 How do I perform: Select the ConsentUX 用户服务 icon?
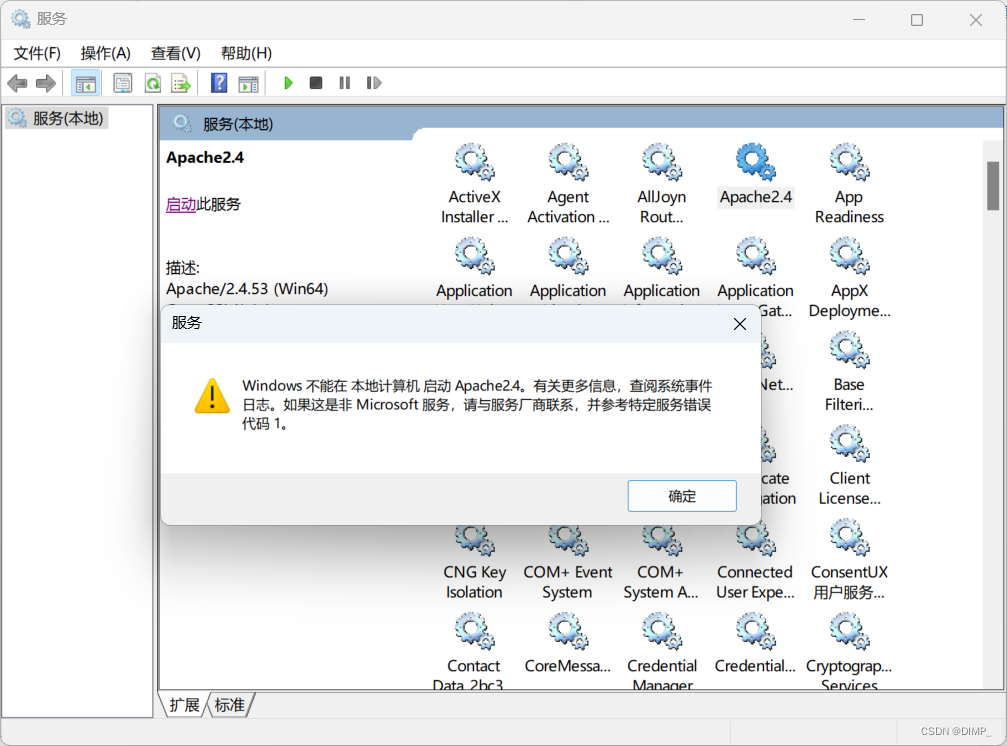[x=848, y=540]
